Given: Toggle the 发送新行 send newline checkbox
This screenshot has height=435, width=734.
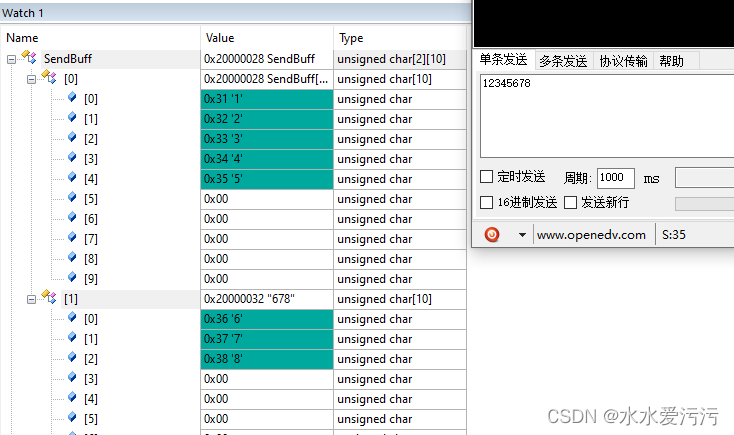Looking at the screenshot, I should click(x=570, y=202).
